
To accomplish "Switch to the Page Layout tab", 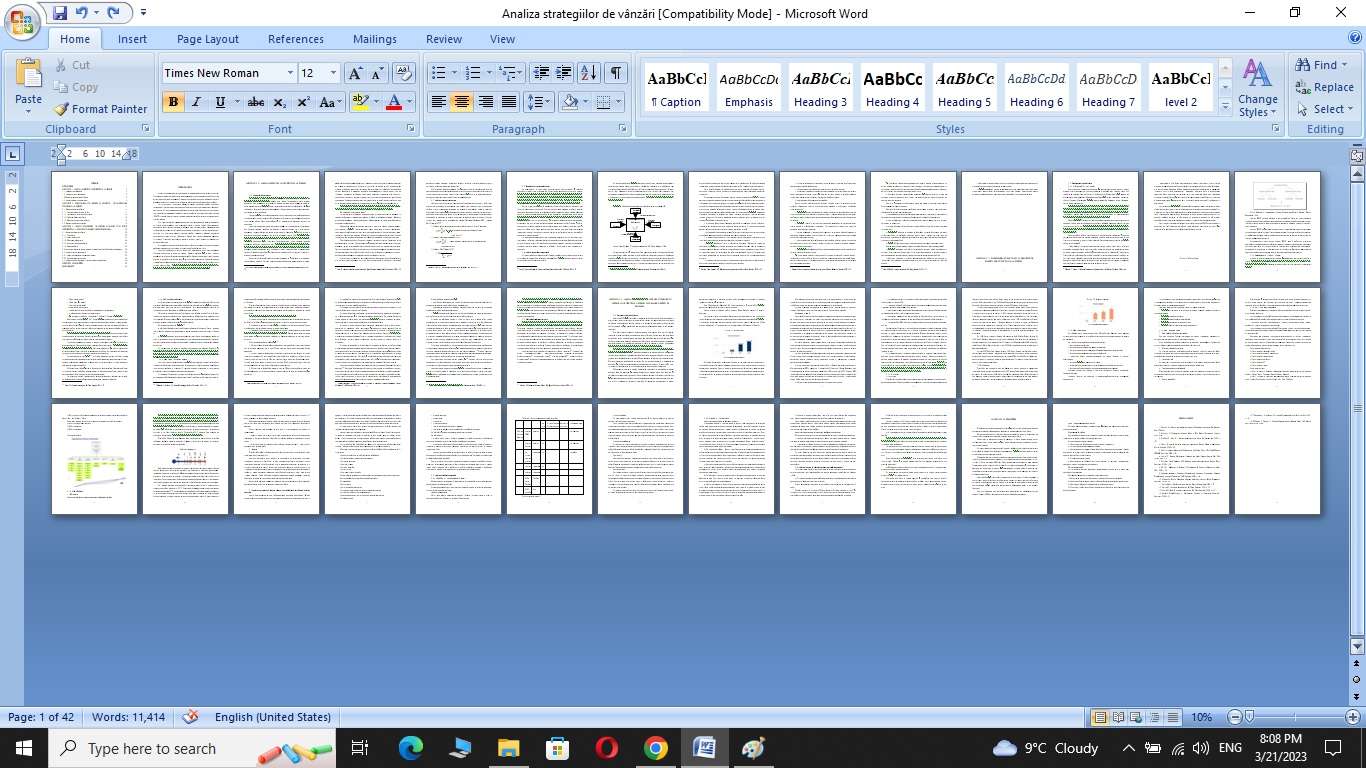I will (x=207, y=39).
